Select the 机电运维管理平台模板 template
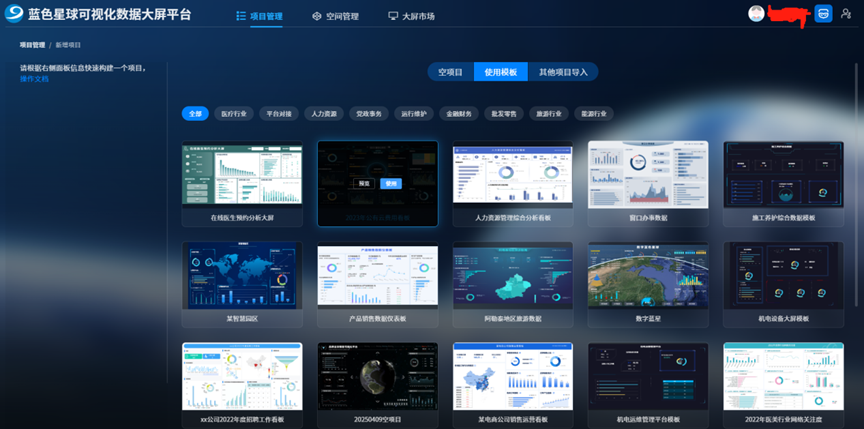Image resolution: width=864 pixels, height=429 pixels. click(x=648, y=385)
